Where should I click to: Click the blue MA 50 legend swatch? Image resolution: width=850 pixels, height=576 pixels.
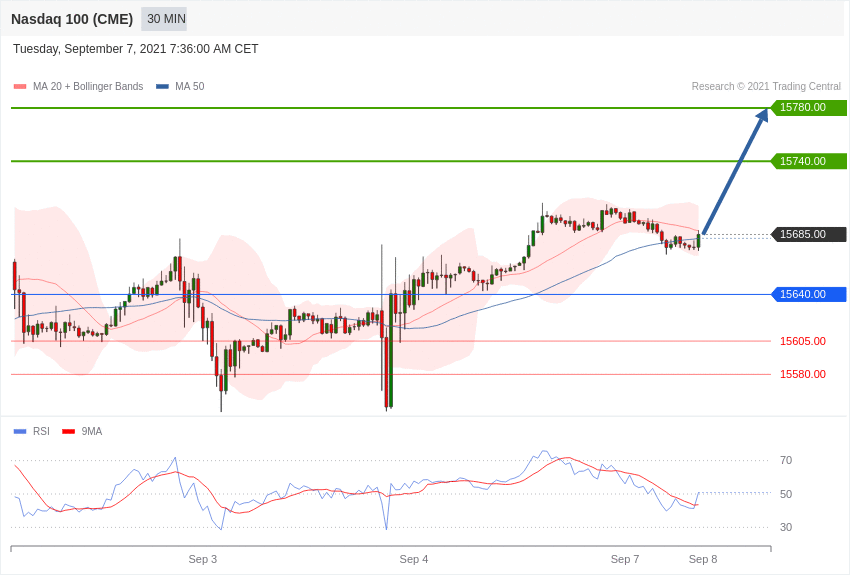click(x=162, y=87)
